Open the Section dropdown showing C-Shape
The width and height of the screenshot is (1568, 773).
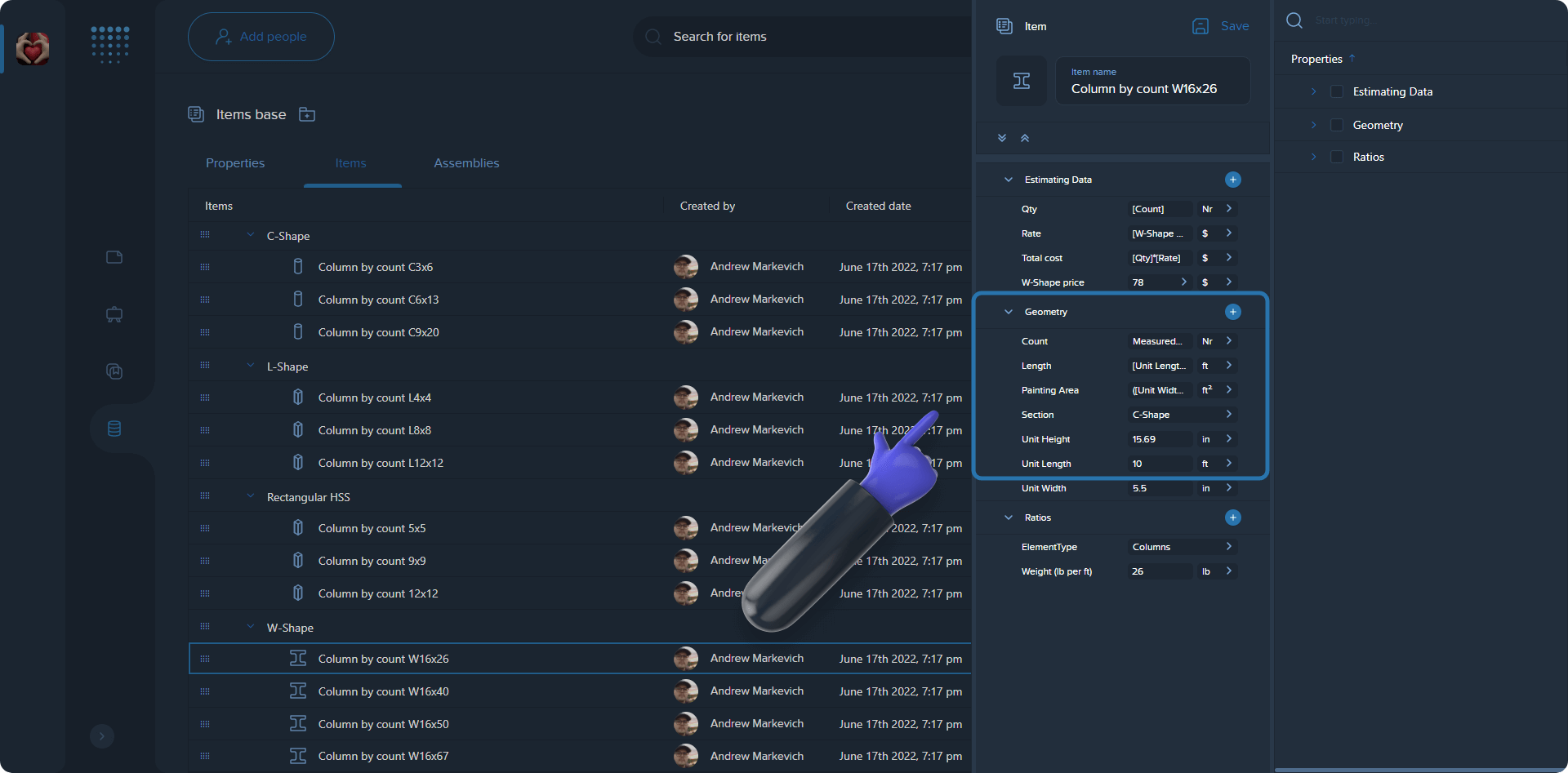click(x=1181, y=414)
